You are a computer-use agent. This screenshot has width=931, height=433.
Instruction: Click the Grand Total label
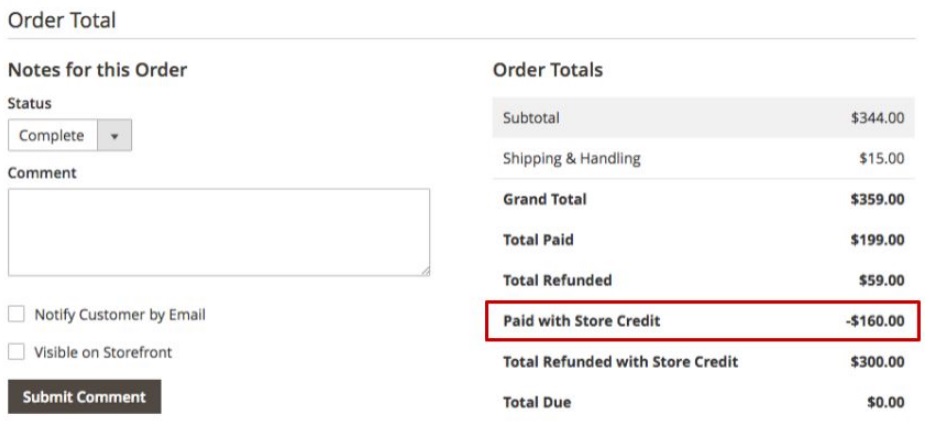click(544, 199)
